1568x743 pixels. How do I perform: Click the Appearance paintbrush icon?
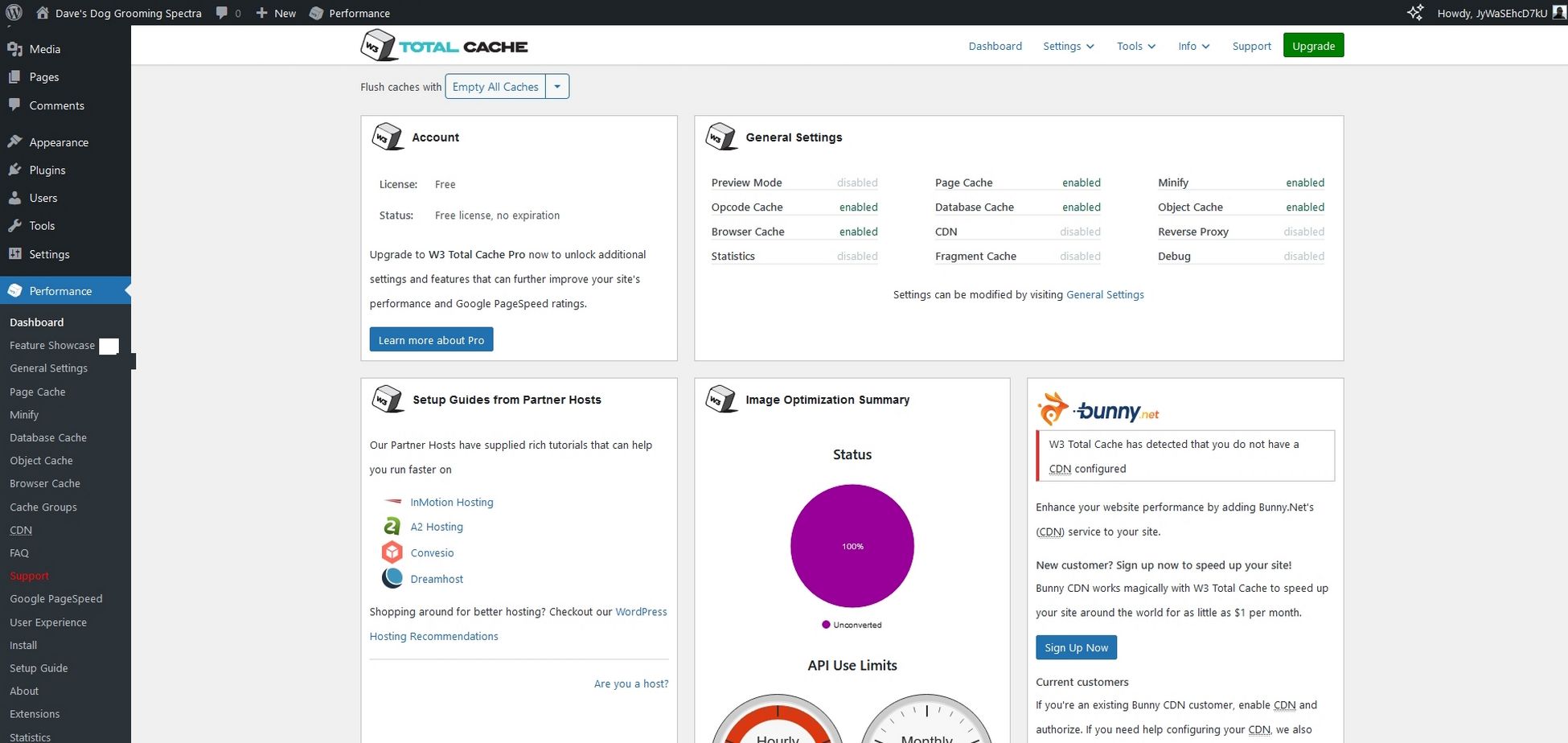(14, 142)
